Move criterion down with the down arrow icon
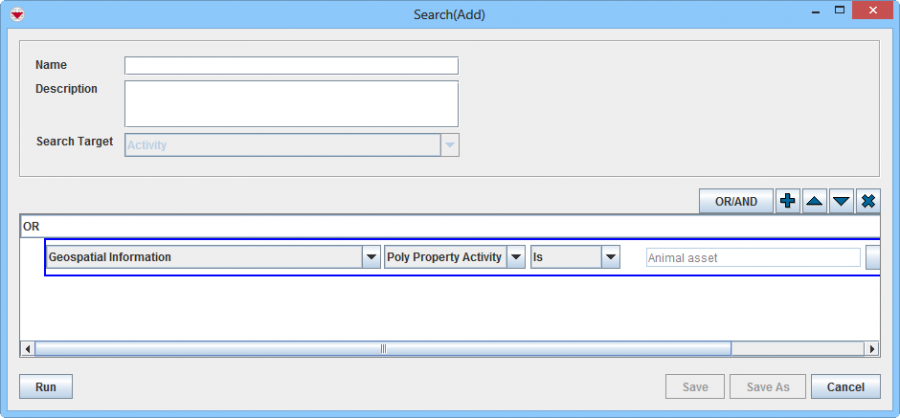Viewport: 900px width, 418px height. pos(842,201)
